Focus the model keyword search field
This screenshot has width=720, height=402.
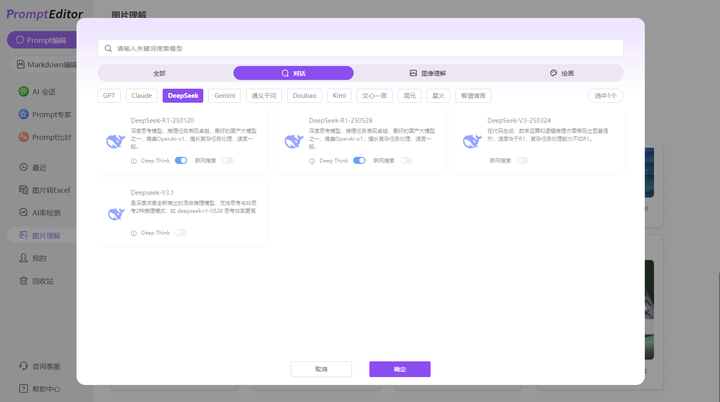coord(360,48)
